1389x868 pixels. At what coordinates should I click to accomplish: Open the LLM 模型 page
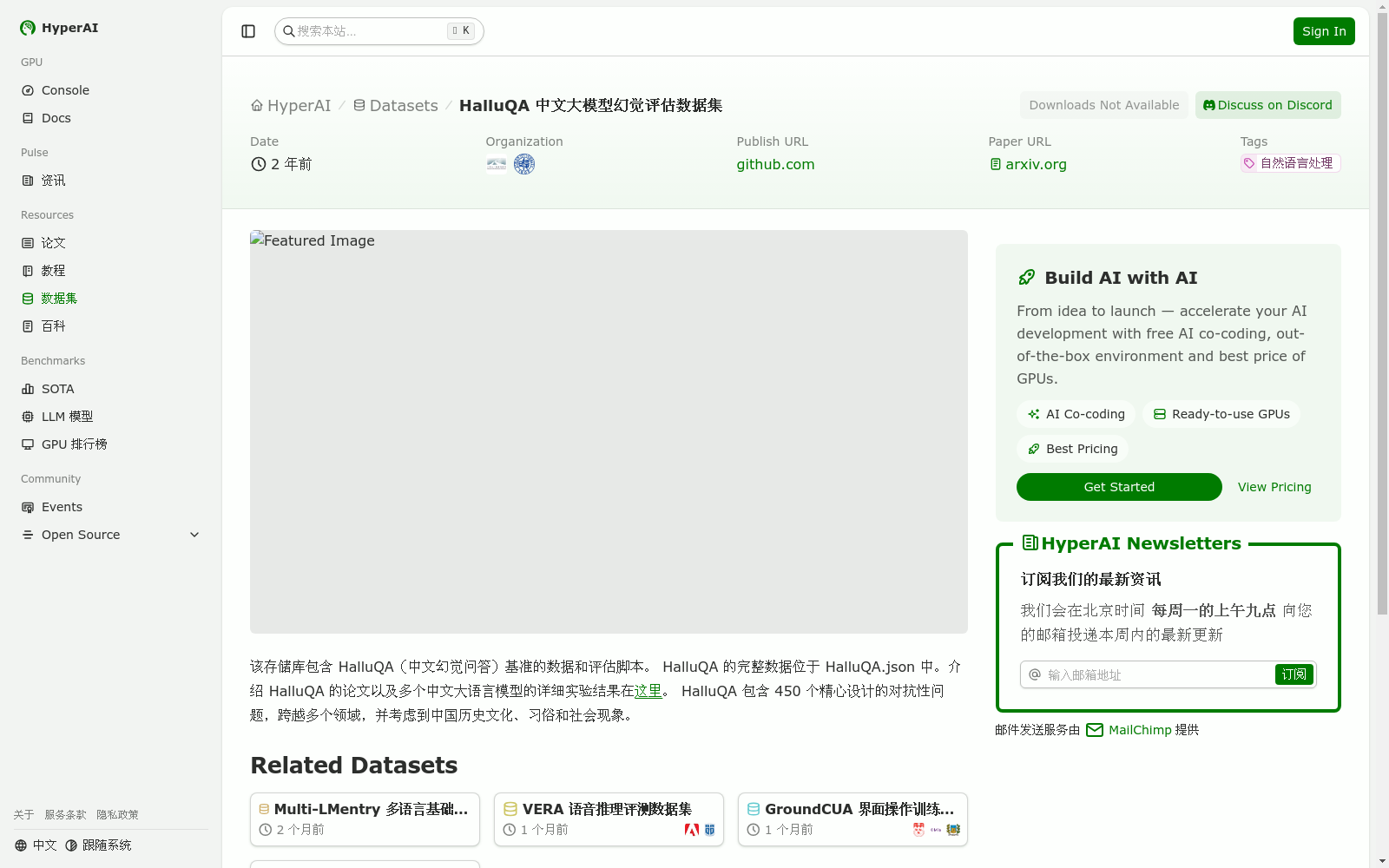pyautogui.click(x=69, y=416)
